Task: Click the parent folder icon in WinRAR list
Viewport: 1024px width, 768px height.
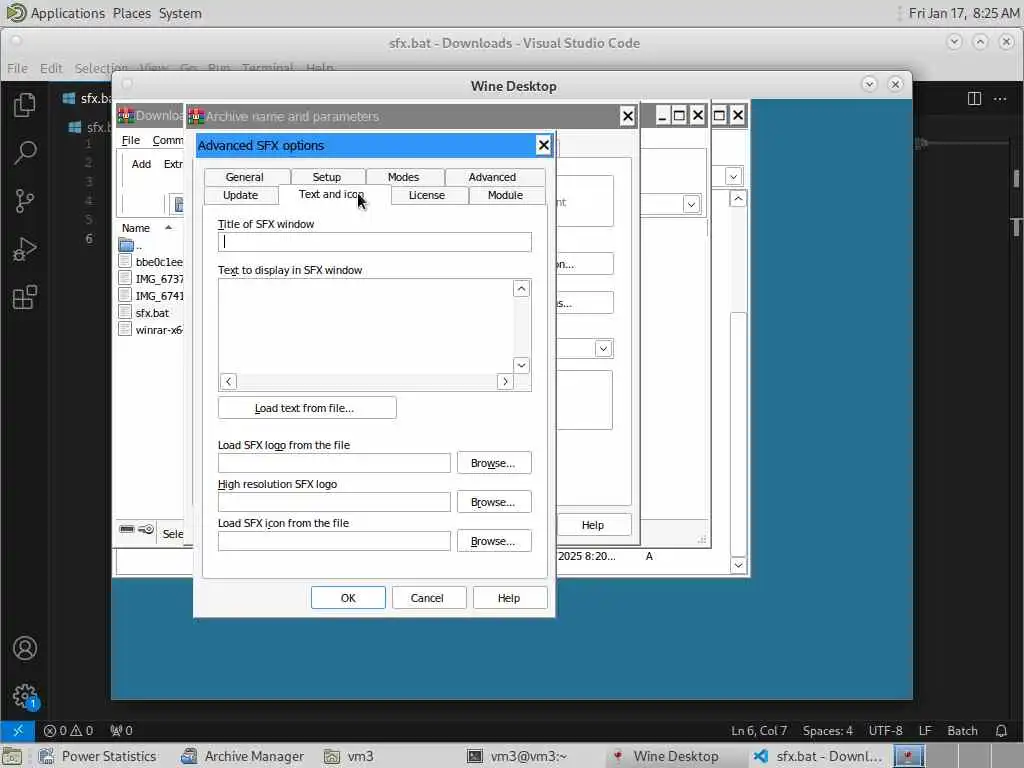Action: point(127,245)
